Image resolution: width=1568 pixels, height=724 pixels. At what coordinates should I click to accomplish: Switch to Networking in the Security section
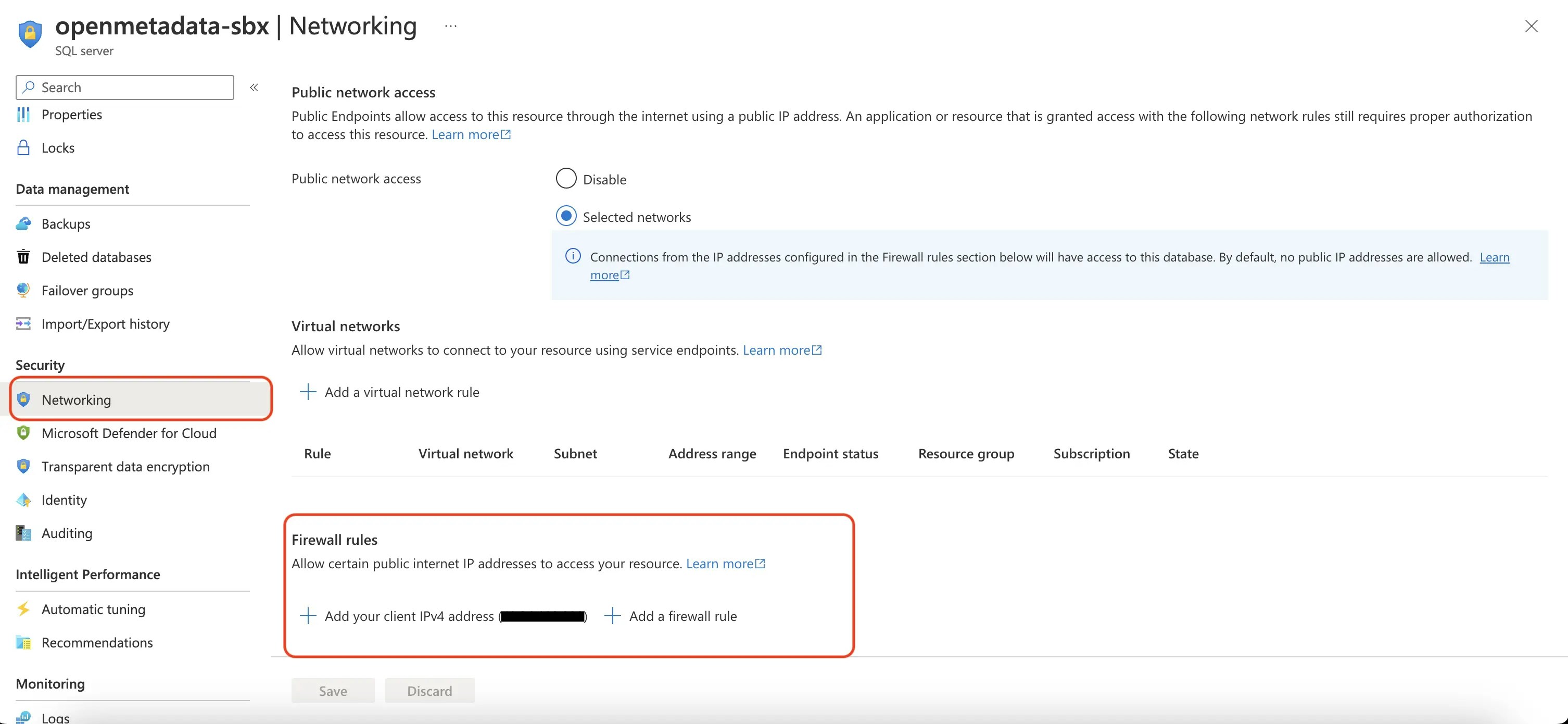point(76,400)
